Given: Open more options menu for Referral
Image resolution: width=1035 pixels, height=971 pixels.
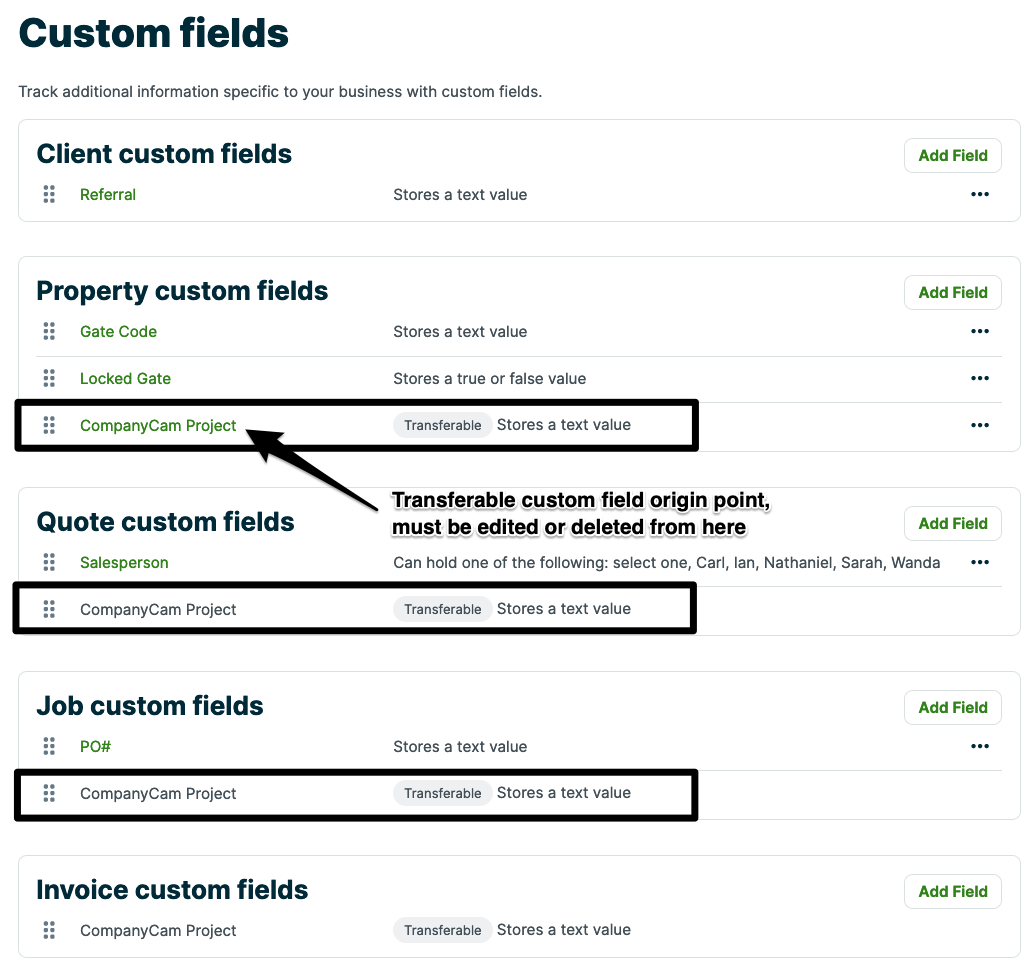Looking at the screenshot, I should pyautogui.click(x=979, y=195).
